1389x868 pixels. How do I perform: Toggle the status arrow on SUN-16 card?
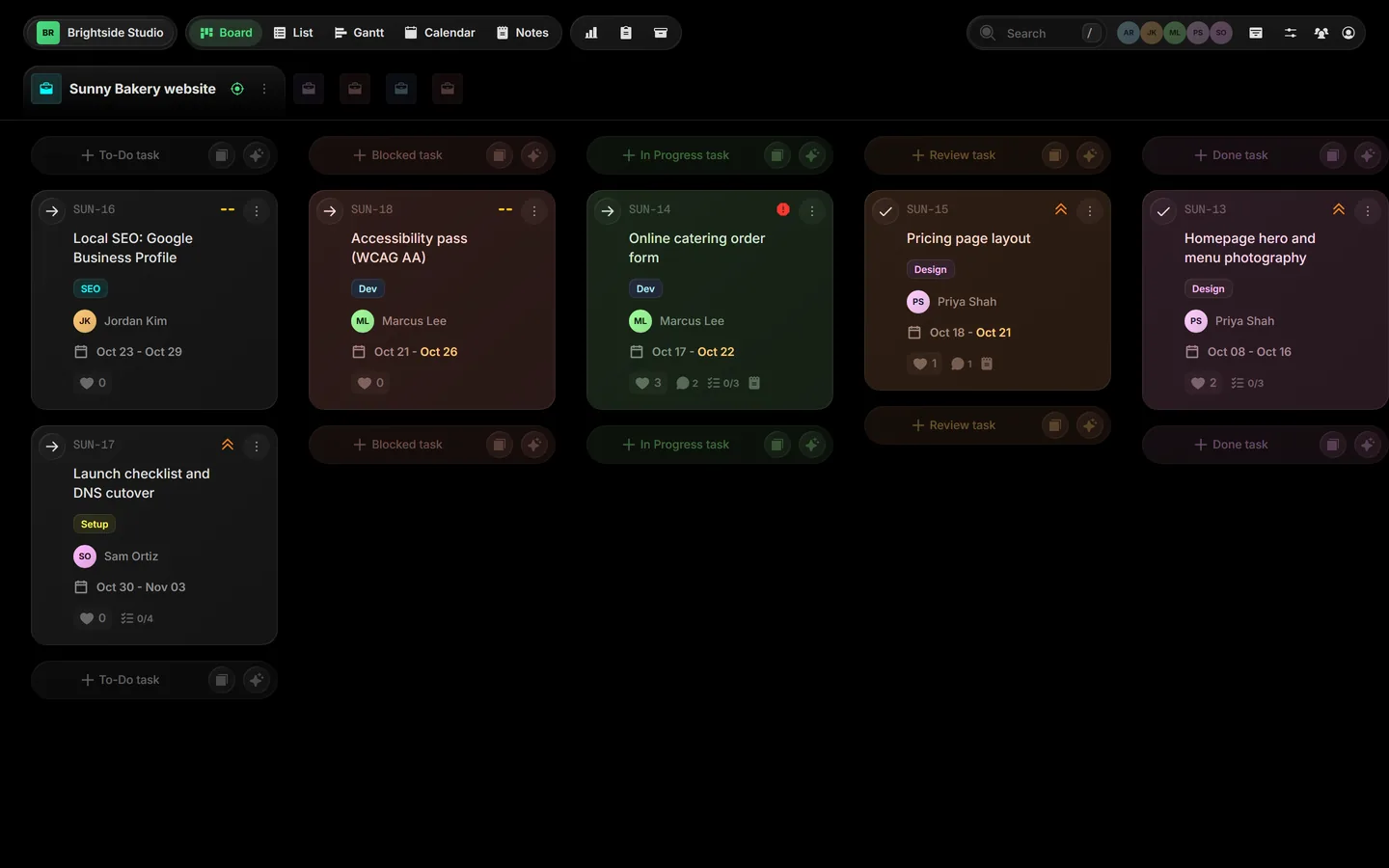coord(52,211)
